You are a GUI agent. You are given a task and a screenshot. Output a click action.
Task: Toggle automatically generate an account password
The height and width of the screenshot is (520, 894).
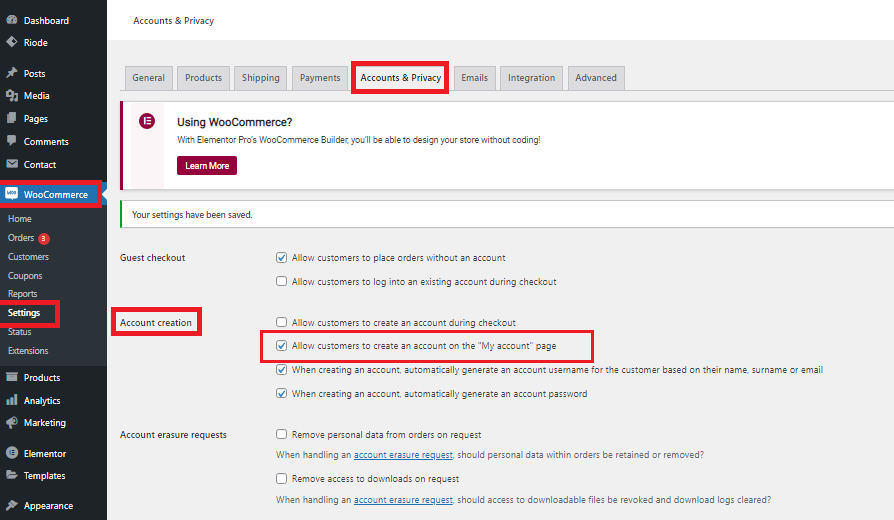click(x=281, y=393)
